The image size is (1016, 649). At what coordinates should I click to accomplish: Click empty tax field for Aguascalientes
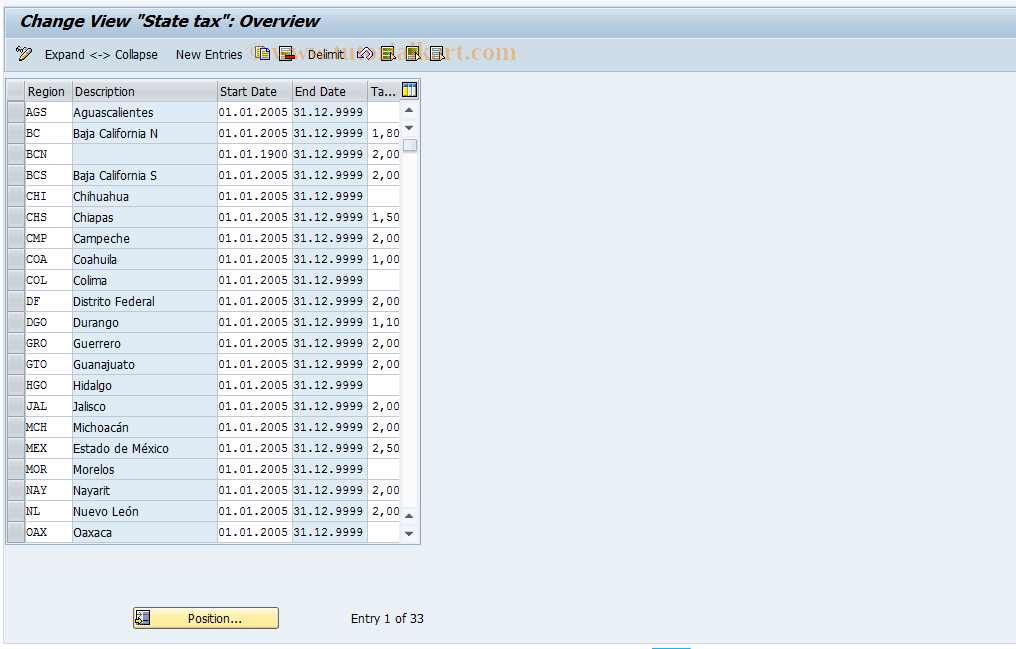[x=384, y=112]
